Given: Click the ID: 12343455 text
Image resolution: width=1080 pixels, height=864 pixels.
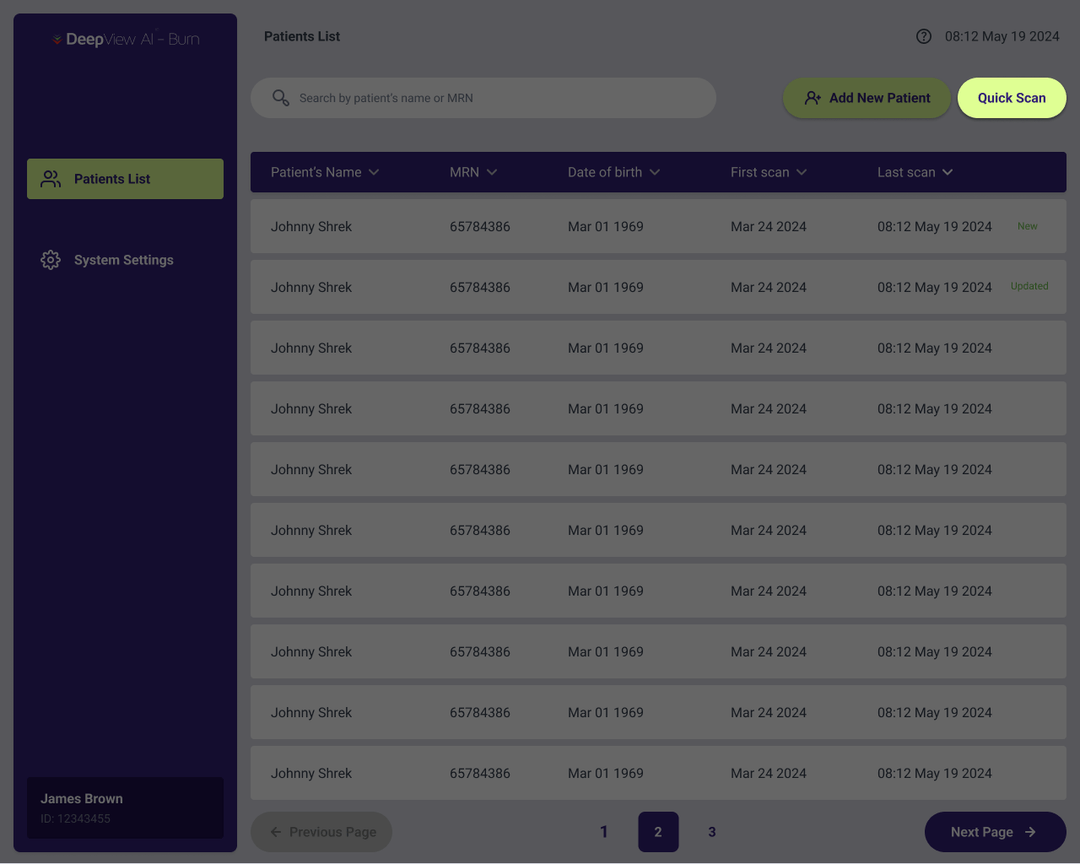Looking at the screenshot, I should [x=75, y=819].
